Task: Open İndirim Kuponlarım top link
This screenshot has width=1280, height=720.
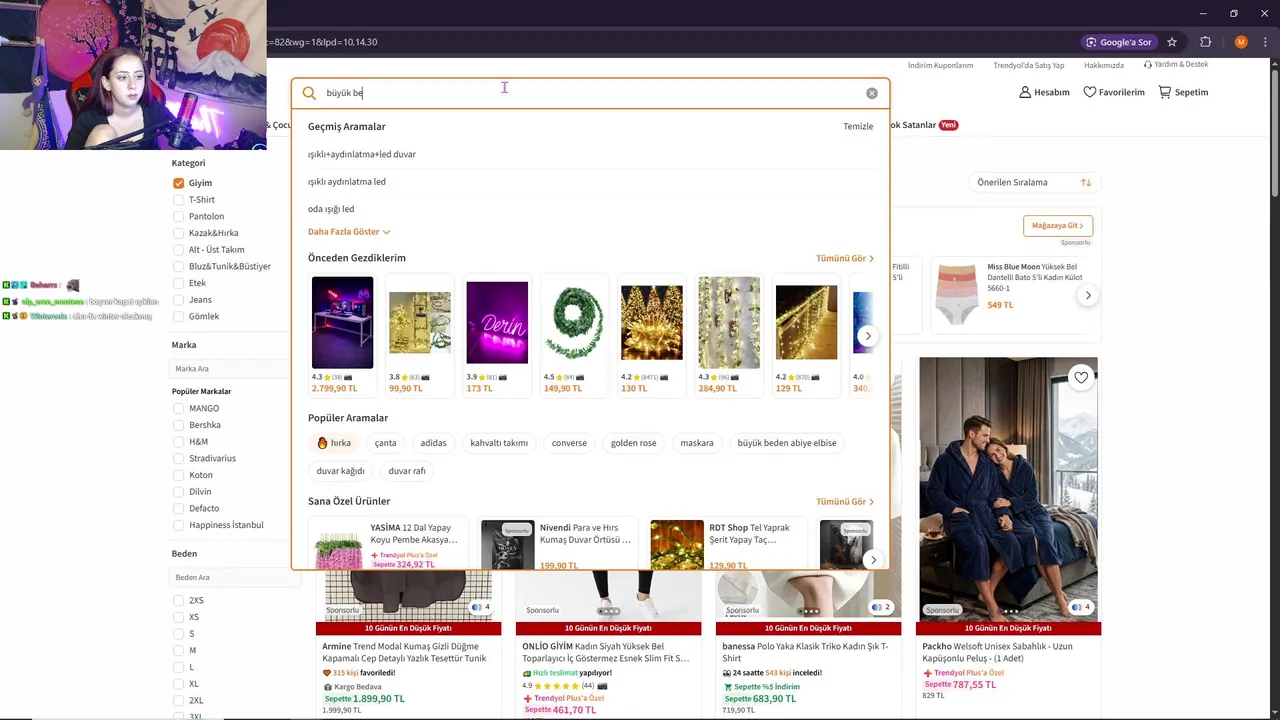Action: tap(940, 65)
